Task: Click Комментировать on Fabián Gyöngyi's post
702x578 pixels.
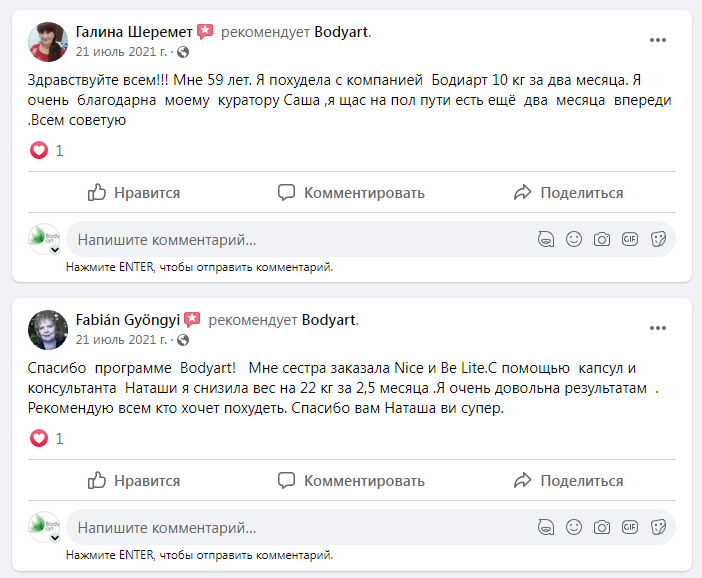Action: click(x=351, y=480)
